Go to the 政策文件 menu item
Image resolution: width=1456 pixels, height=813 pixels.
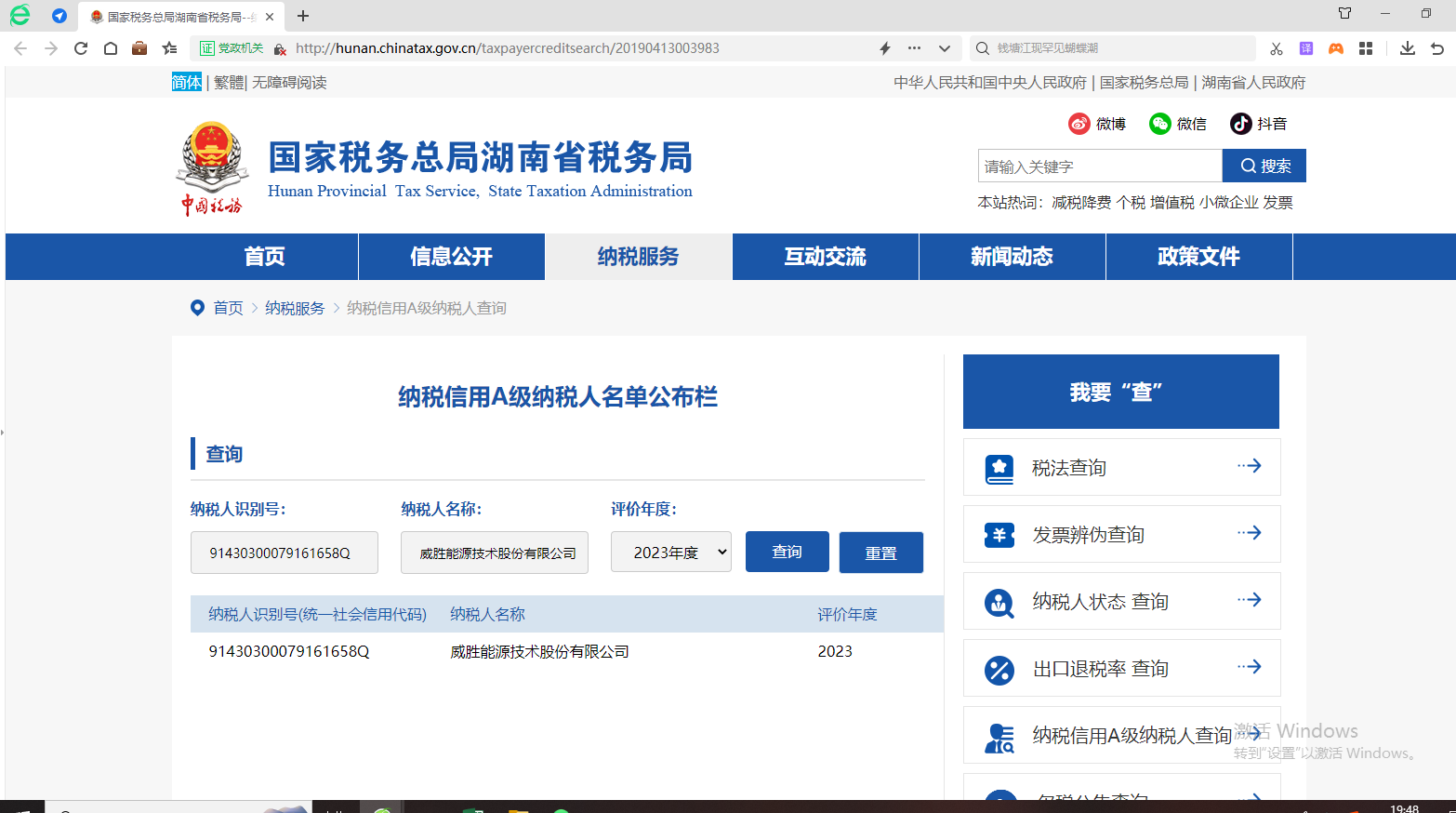(1198, 257)
